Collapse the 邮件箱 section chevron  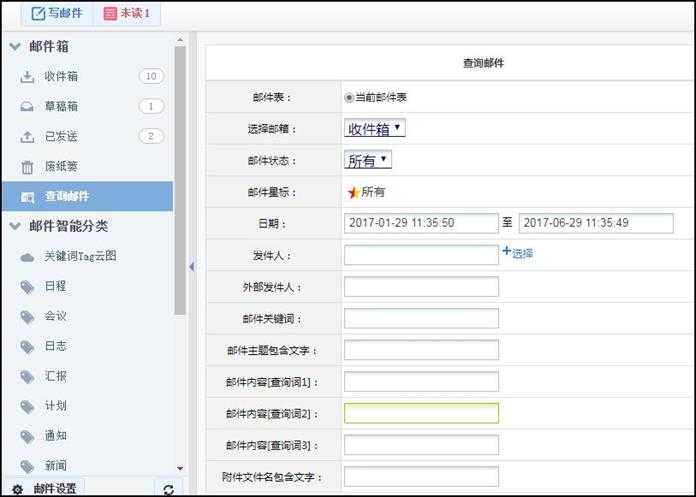click(x=15, y=46)
